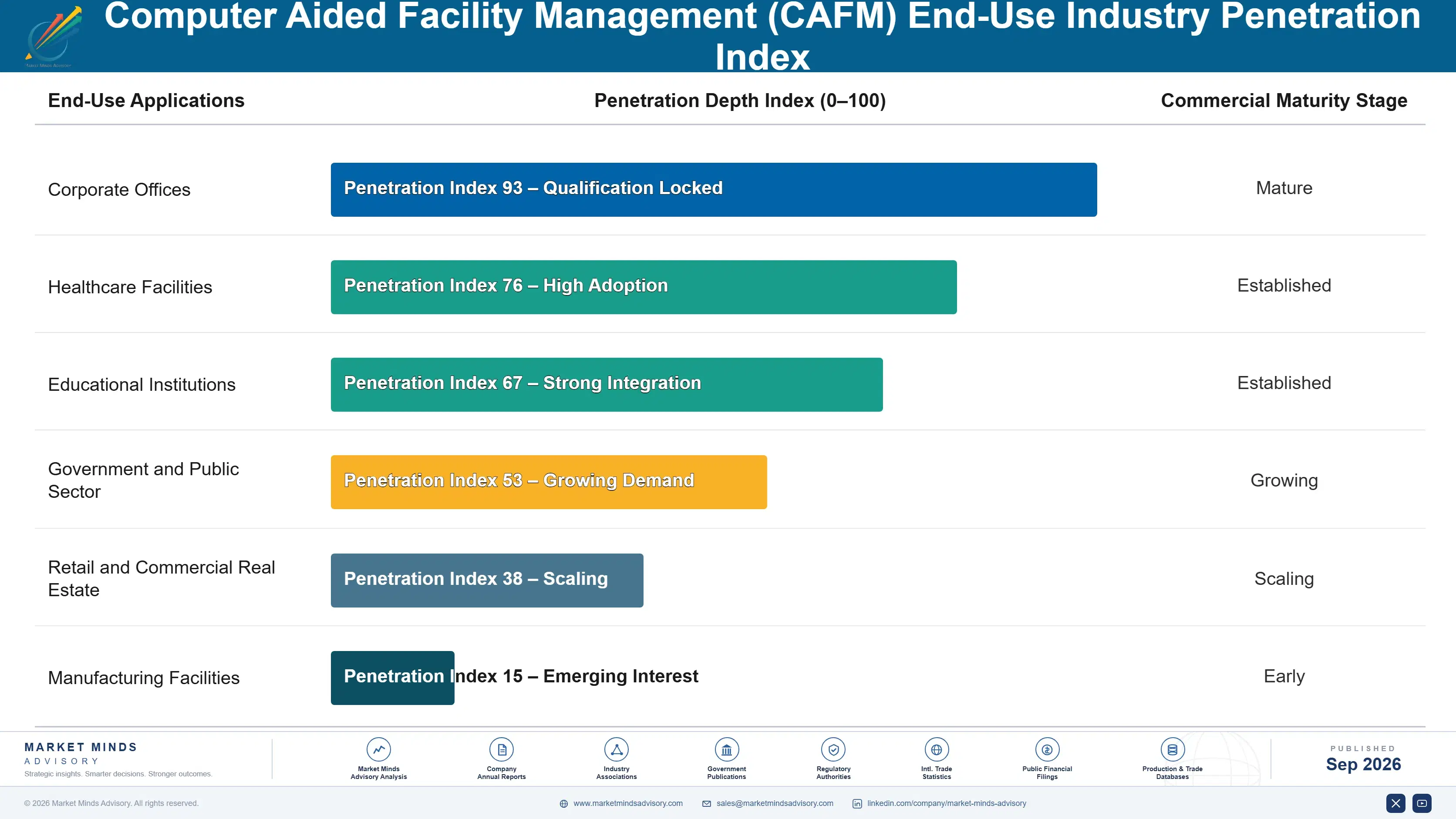
Task: Click the 2026 copyright notice text
Action: coord(111,803)
